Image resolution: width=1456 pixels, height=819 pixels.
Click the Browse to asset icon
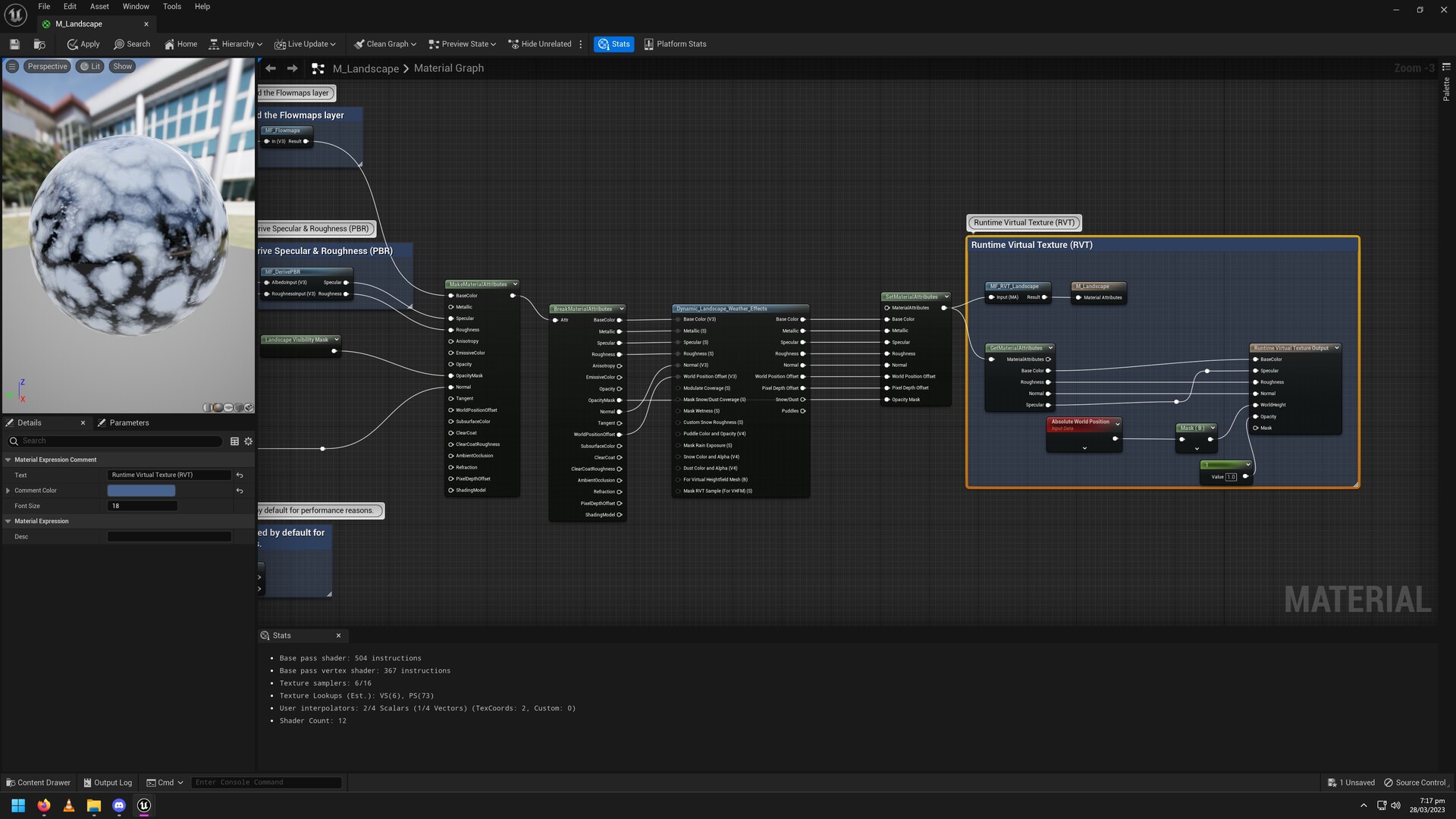click(39, 44)
